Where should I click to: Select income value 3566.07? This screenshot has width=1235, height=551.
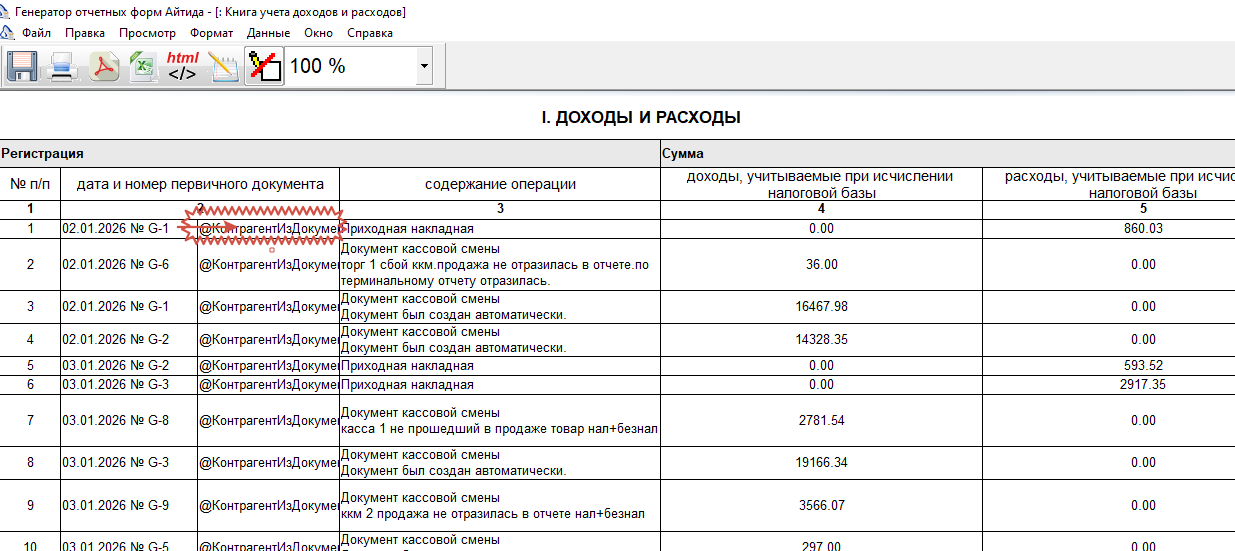tap(821, 506)
